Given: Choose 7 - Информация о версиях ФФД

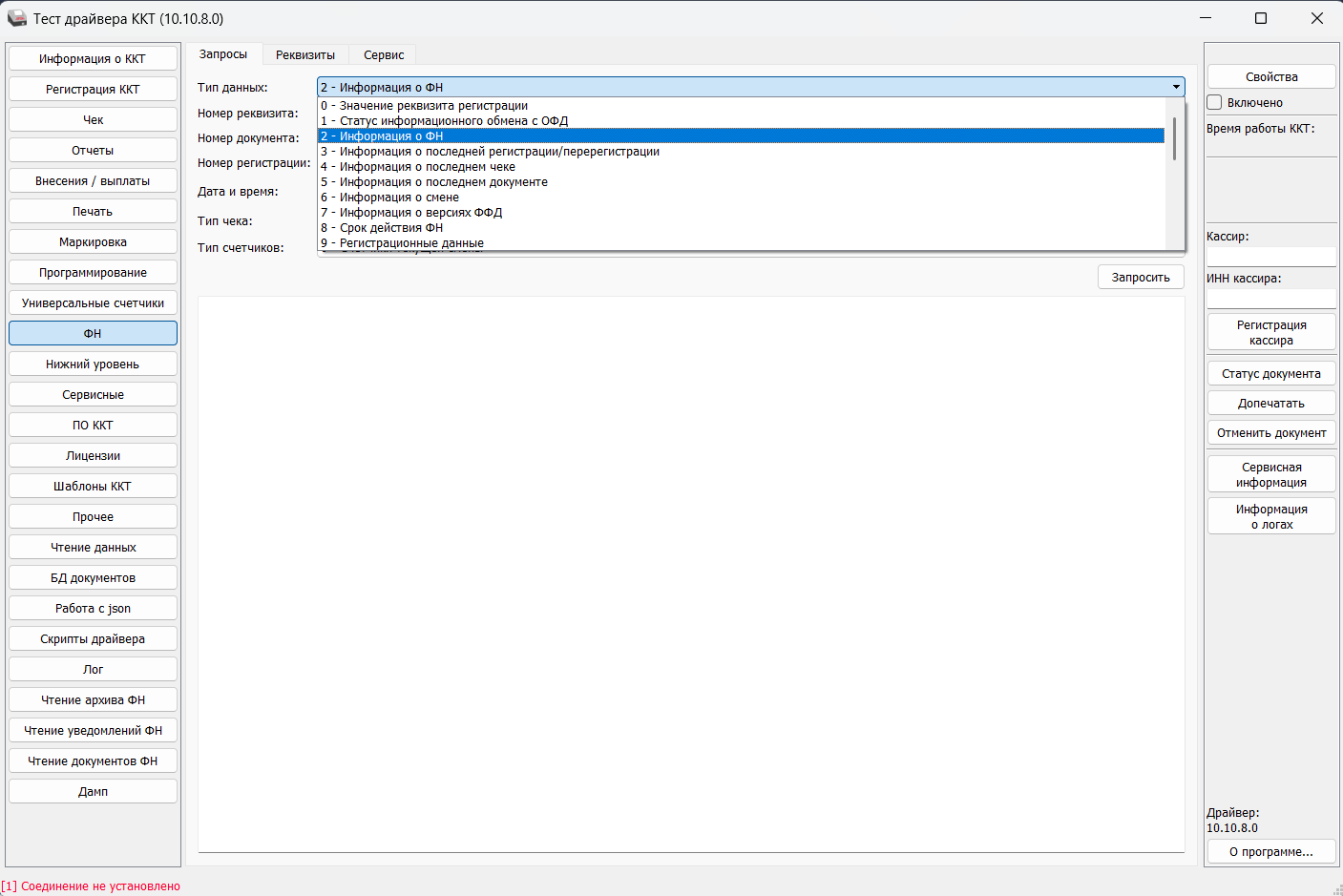Looking at the screenshot, I should click(x=741, y=213).
